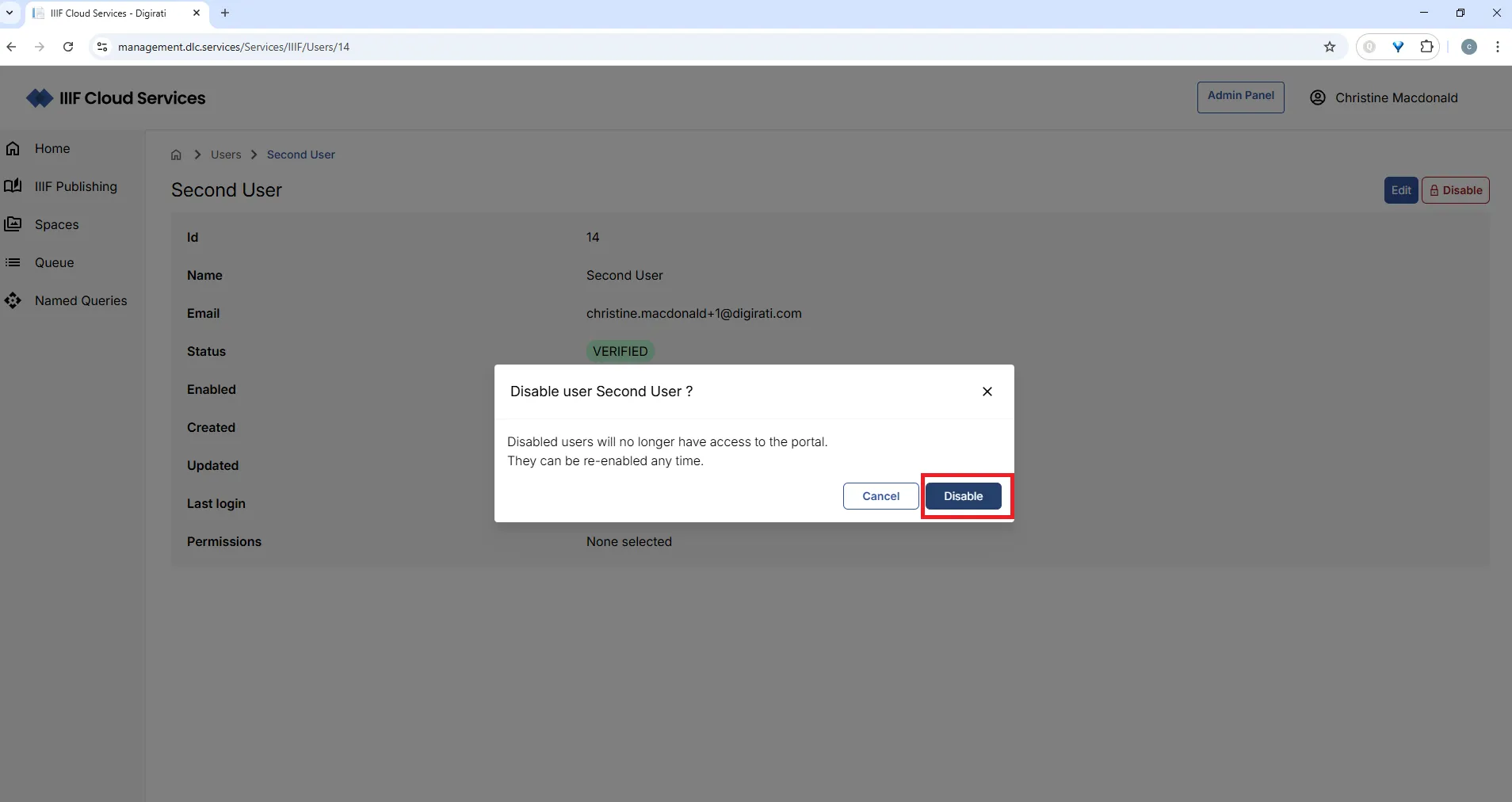Click the home icon in the breadcrumb
Image resolution: width=1512 pixels, height=802 pixels.
[174, 155]
